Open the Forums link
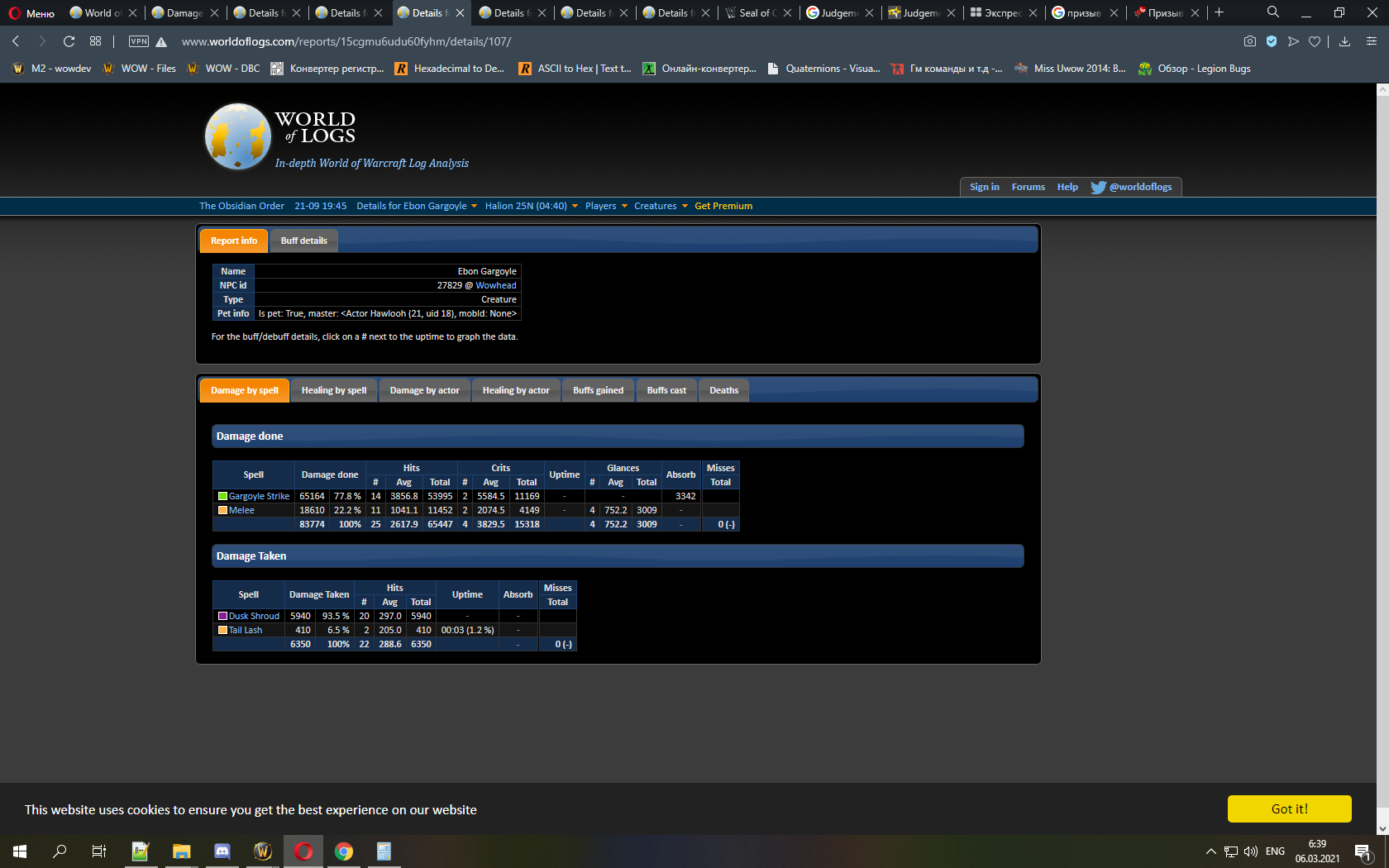1389x868 pixels. 1028,187
